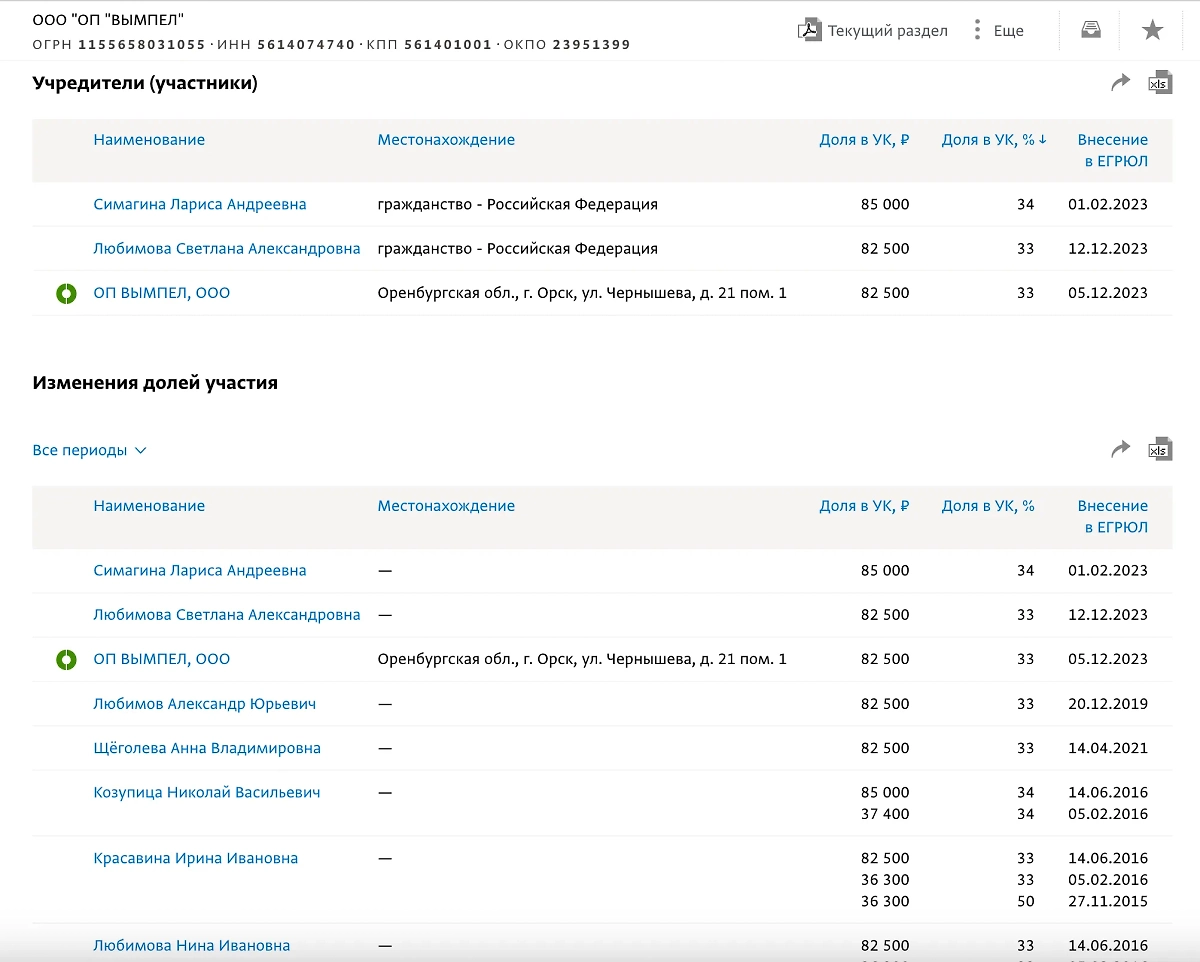Click the green status icon near ОП ВЫМПЕЛ
The width and height of the screenshot is (1200, 962).
(x=66, y=293)
